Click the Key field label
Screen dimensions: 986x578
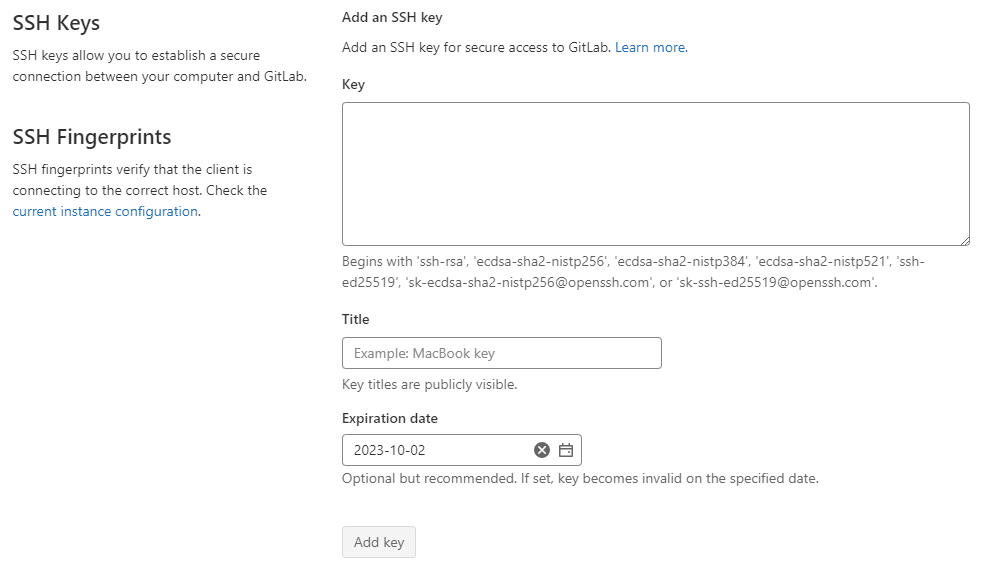point(353,85)
